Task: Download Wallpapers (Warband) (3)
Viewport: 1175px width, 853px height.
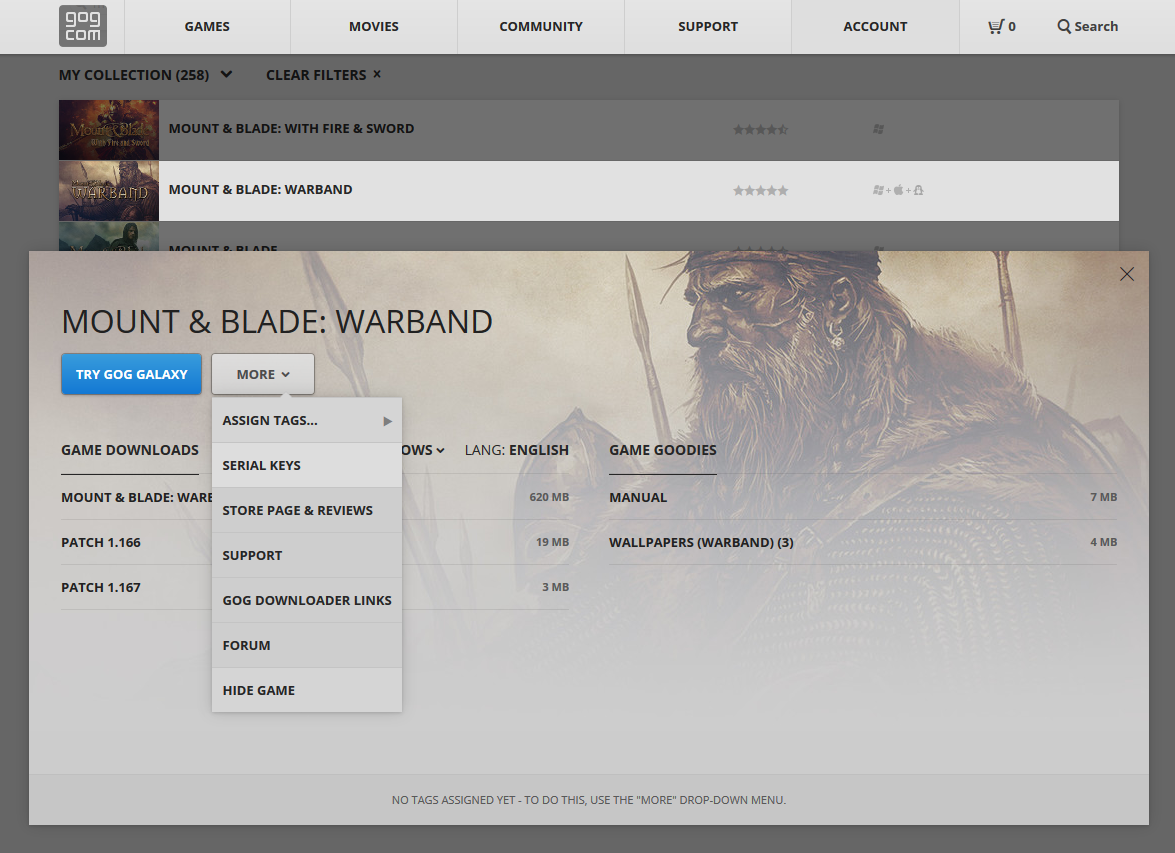Action: 701,543
